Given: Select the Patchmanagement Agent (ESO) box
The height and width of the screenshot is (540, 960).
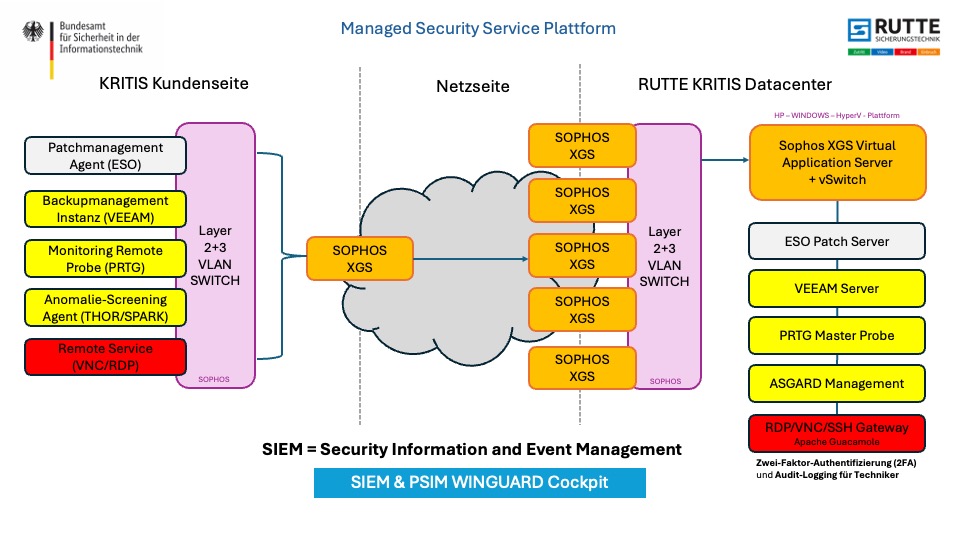Looking at the screenshot, I should 105,156.
